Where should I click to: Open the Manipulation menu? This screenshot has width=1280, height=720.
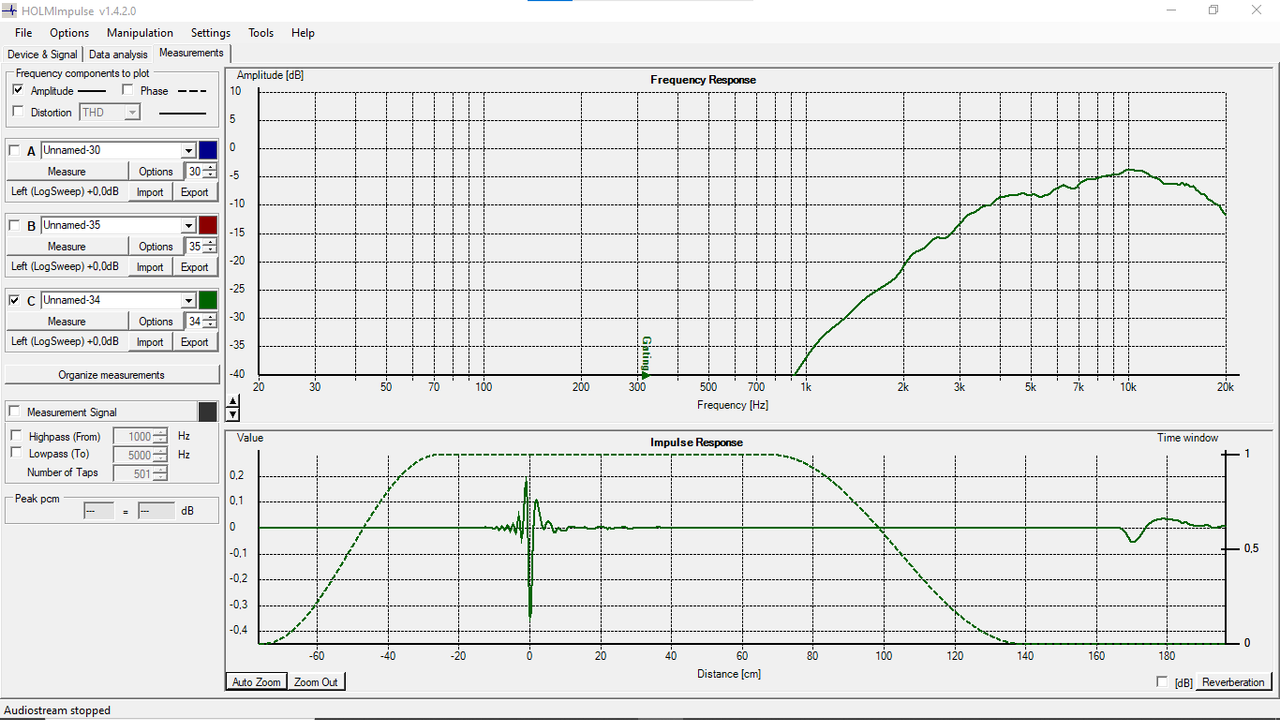(140, 33)
